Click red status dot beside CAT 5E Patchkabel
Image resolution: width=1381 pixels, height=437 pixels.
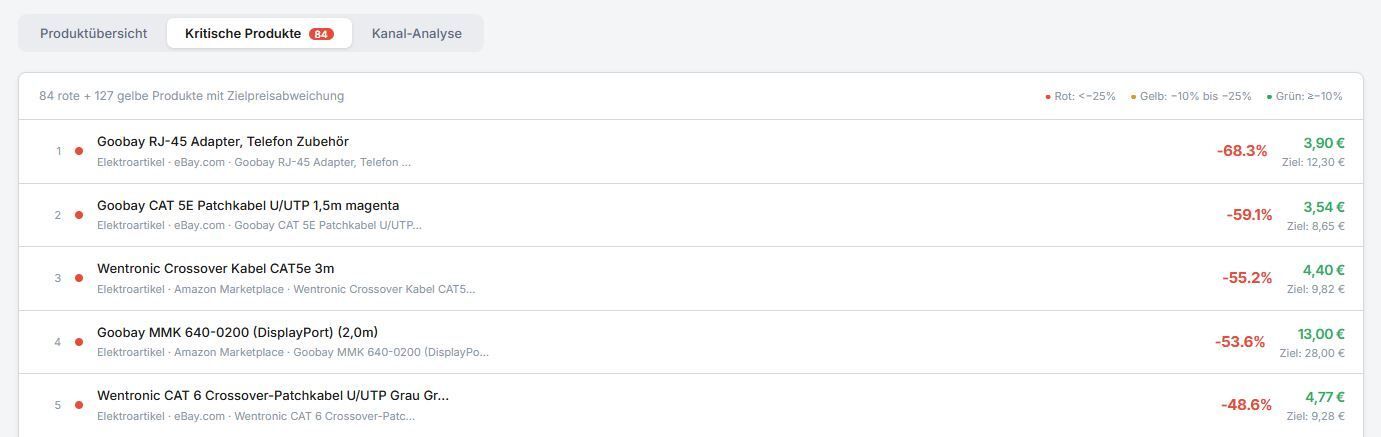point(79,215)
